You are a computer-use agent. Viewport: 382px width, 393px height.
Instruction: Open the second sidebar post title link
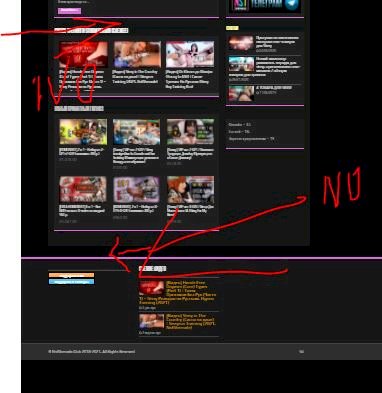coord(278,66)
